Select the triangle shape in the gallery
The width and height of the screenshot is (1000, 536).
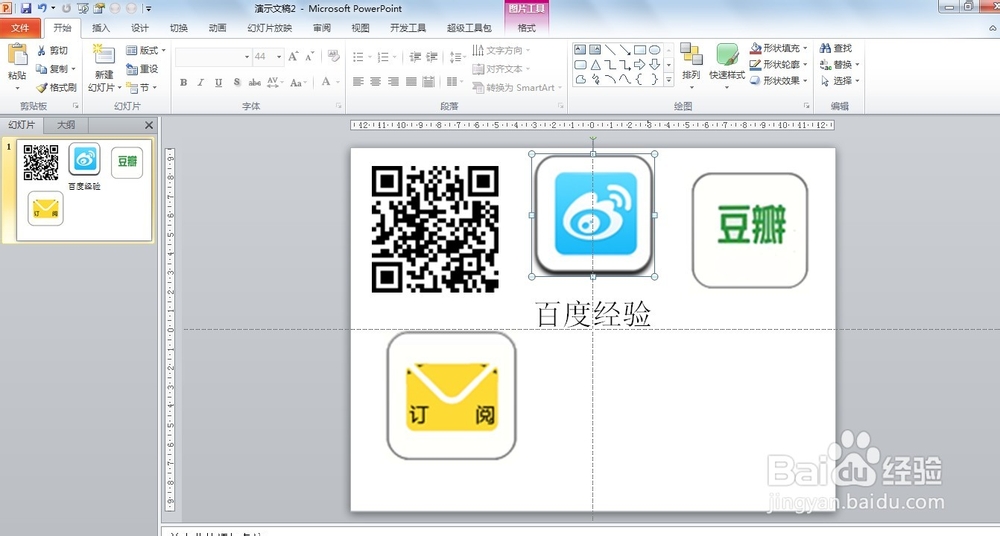[595, 64]
